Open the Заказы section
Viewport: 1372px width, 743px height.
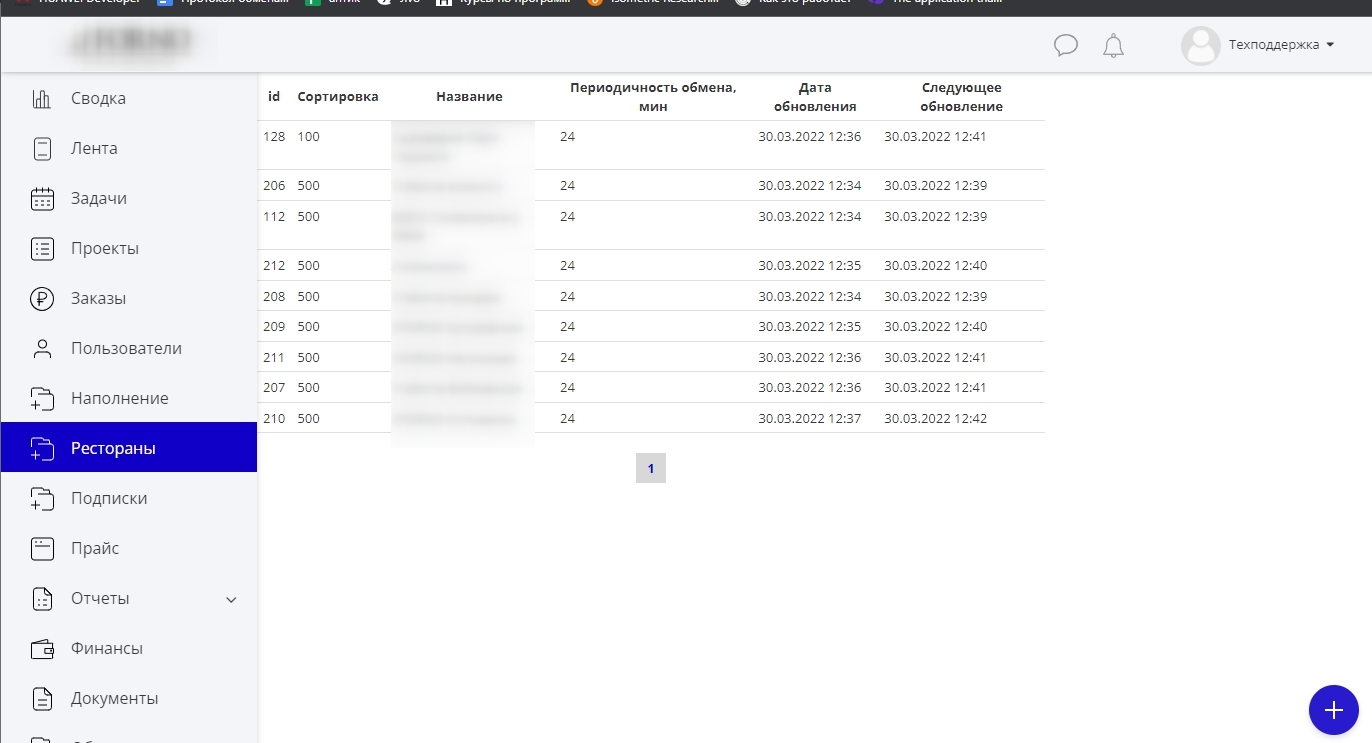pos(128,298)
